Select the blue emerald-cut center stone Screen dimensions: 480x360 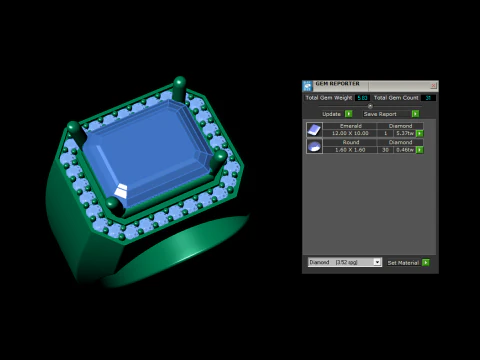[147, 153]
